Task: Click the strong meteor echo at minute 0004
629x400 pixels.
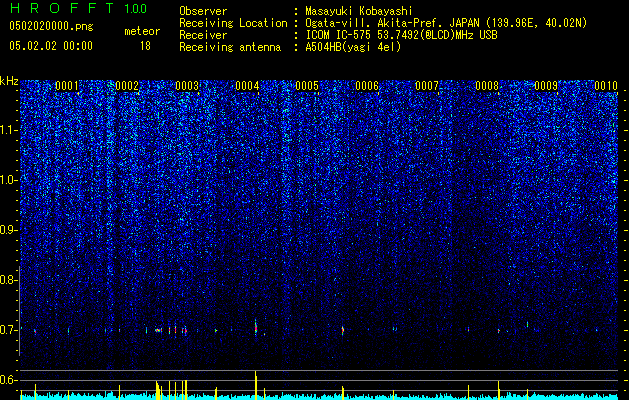Action: point(256,327)
